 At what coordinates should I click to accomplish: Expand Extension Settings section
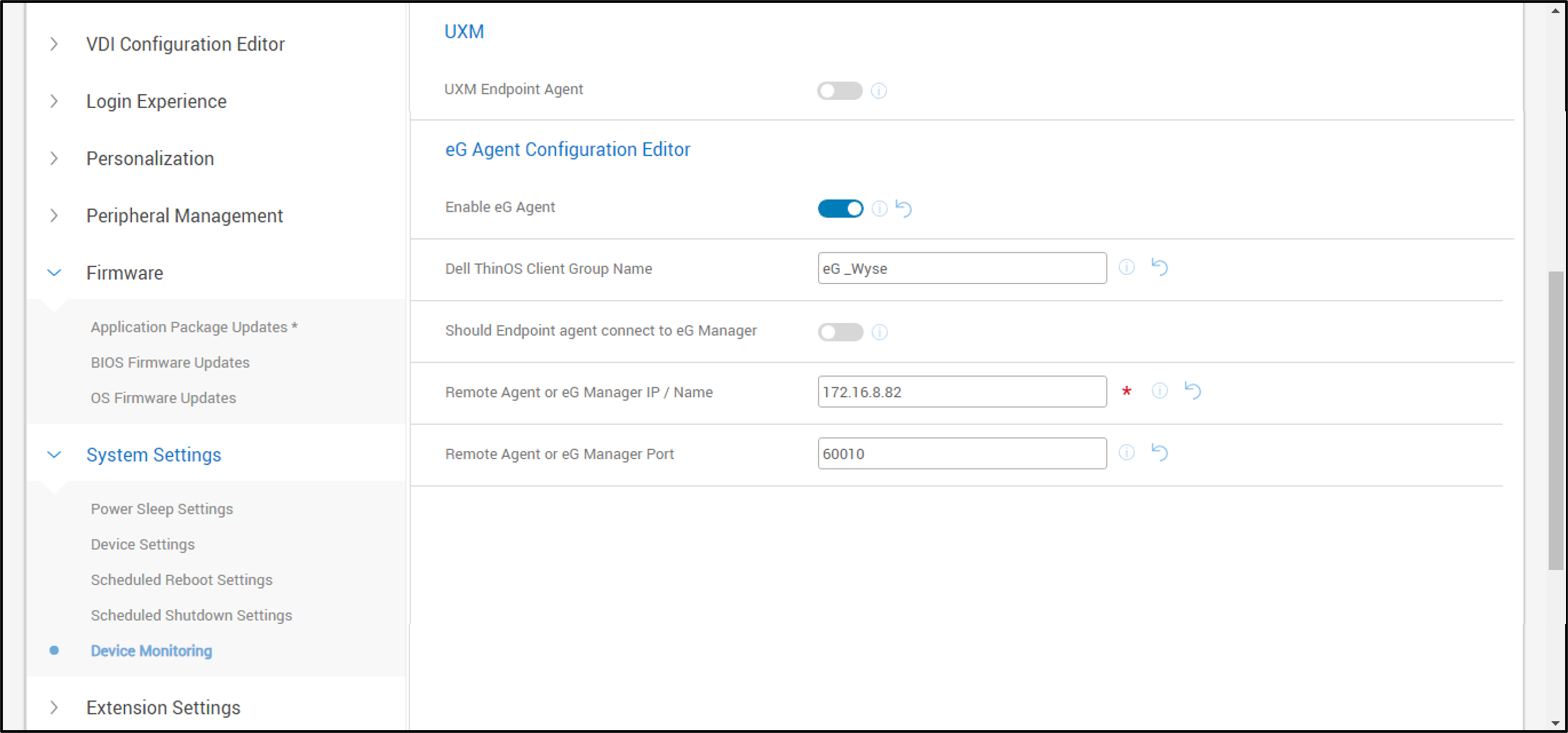[54, 707]
